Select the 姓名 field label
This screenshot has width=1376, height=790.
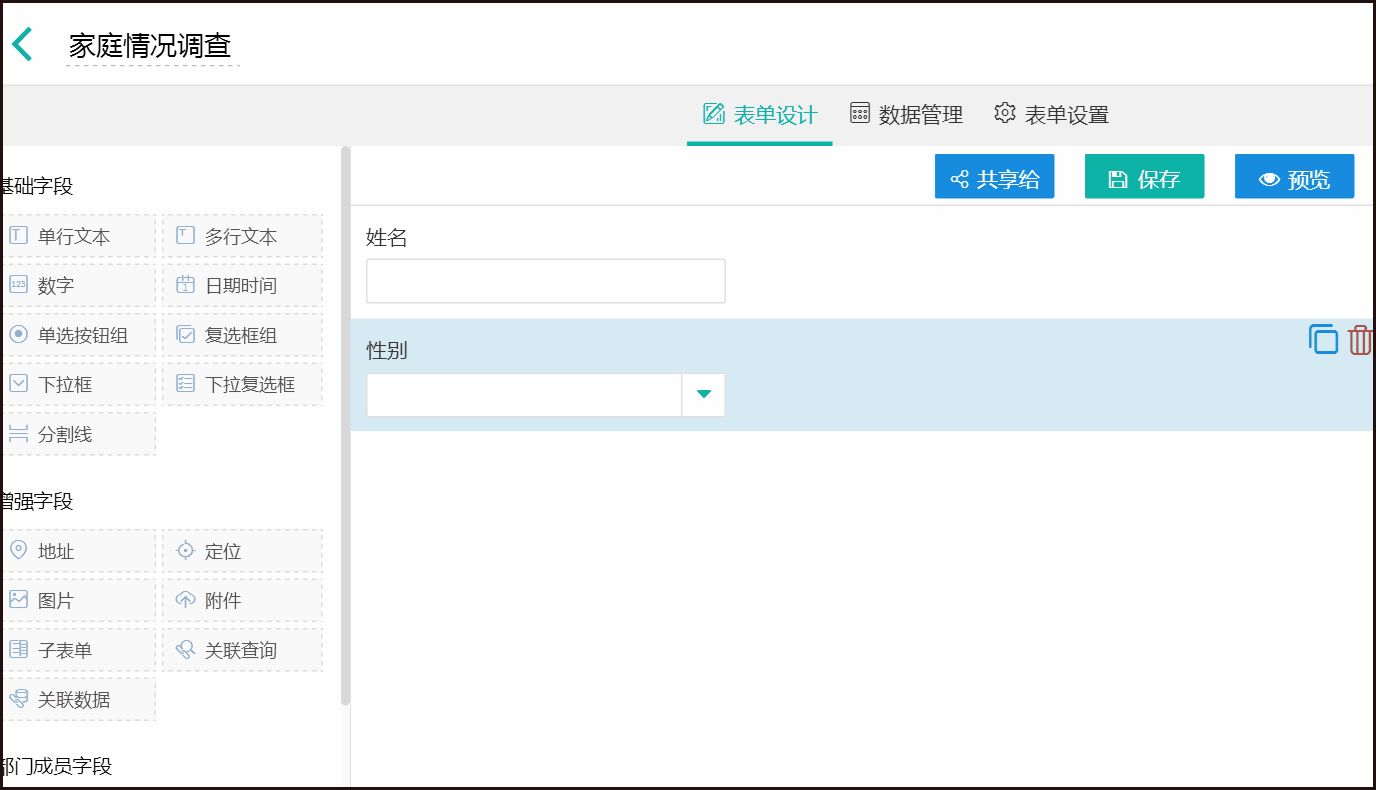click(x=387, y=238)
